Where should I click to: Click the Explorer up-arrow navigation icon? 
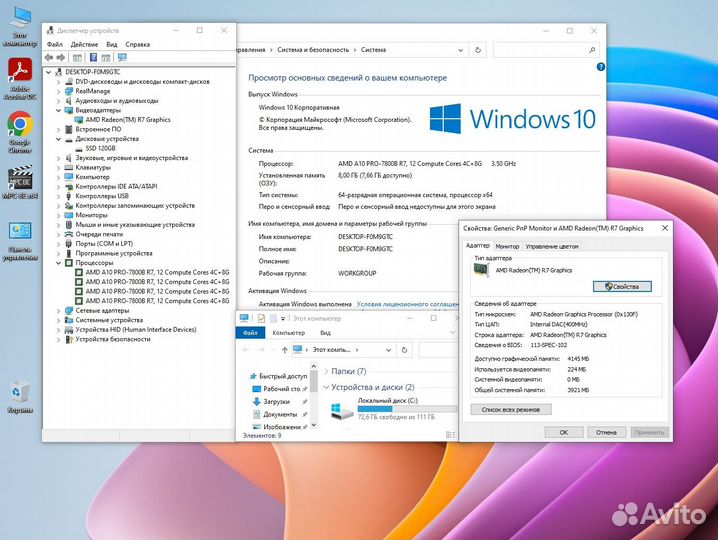point(284,349)
